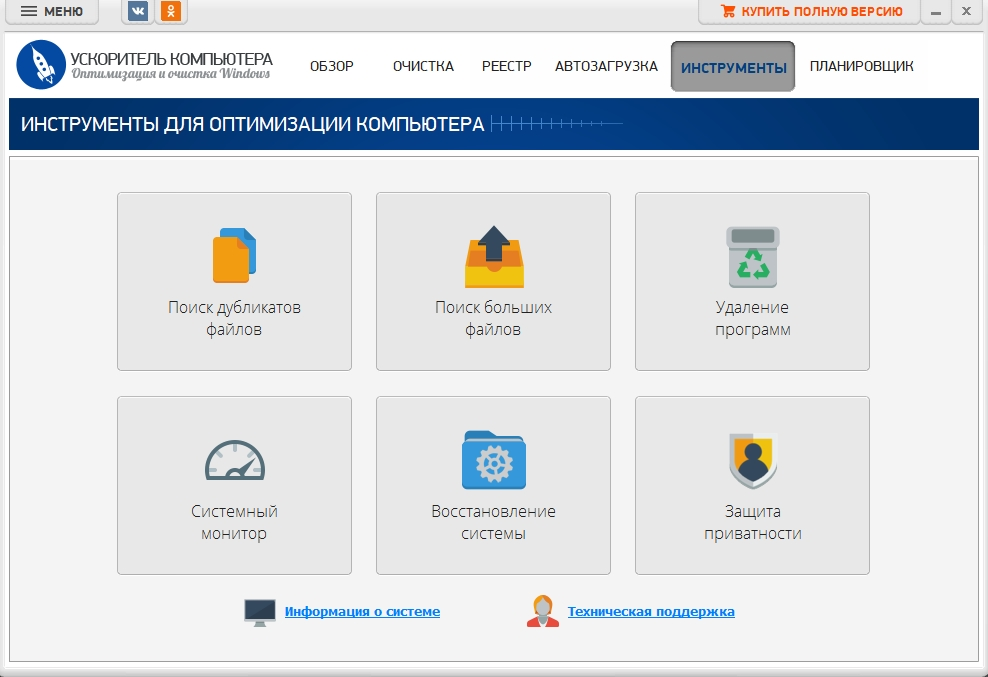Click the Защита приватности label
This screenshot has width=988, height=677.
752,522
